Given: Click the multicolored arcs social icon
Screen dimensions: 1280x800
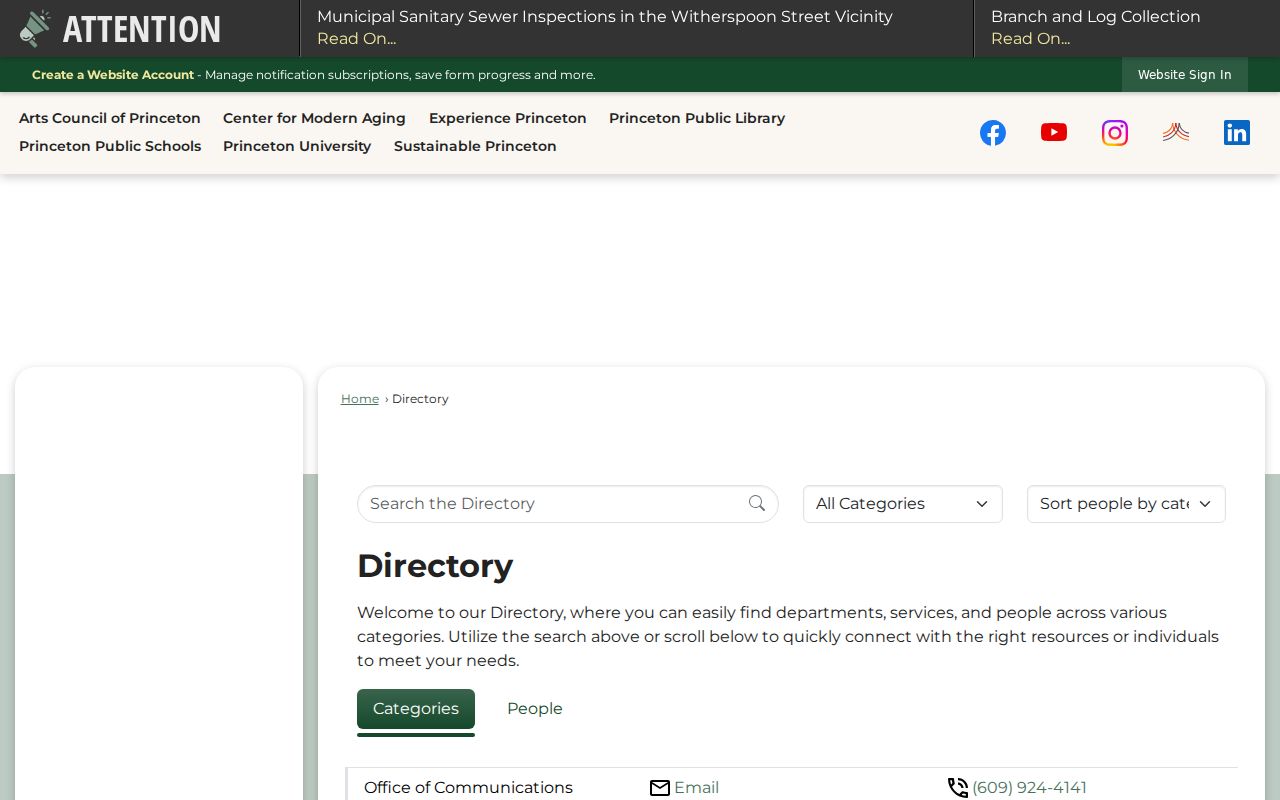Looking at the screenshot, I should click(1176, 132).
